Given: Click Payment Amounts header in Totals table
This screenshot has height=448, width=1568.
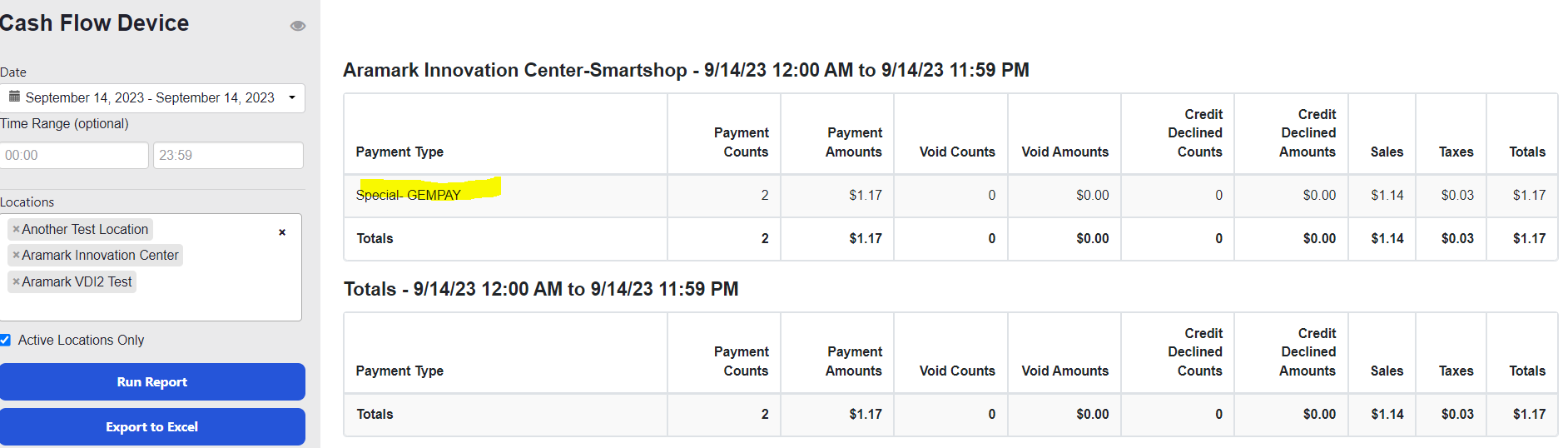Looking at the screenshot, I should click(854, 361).
